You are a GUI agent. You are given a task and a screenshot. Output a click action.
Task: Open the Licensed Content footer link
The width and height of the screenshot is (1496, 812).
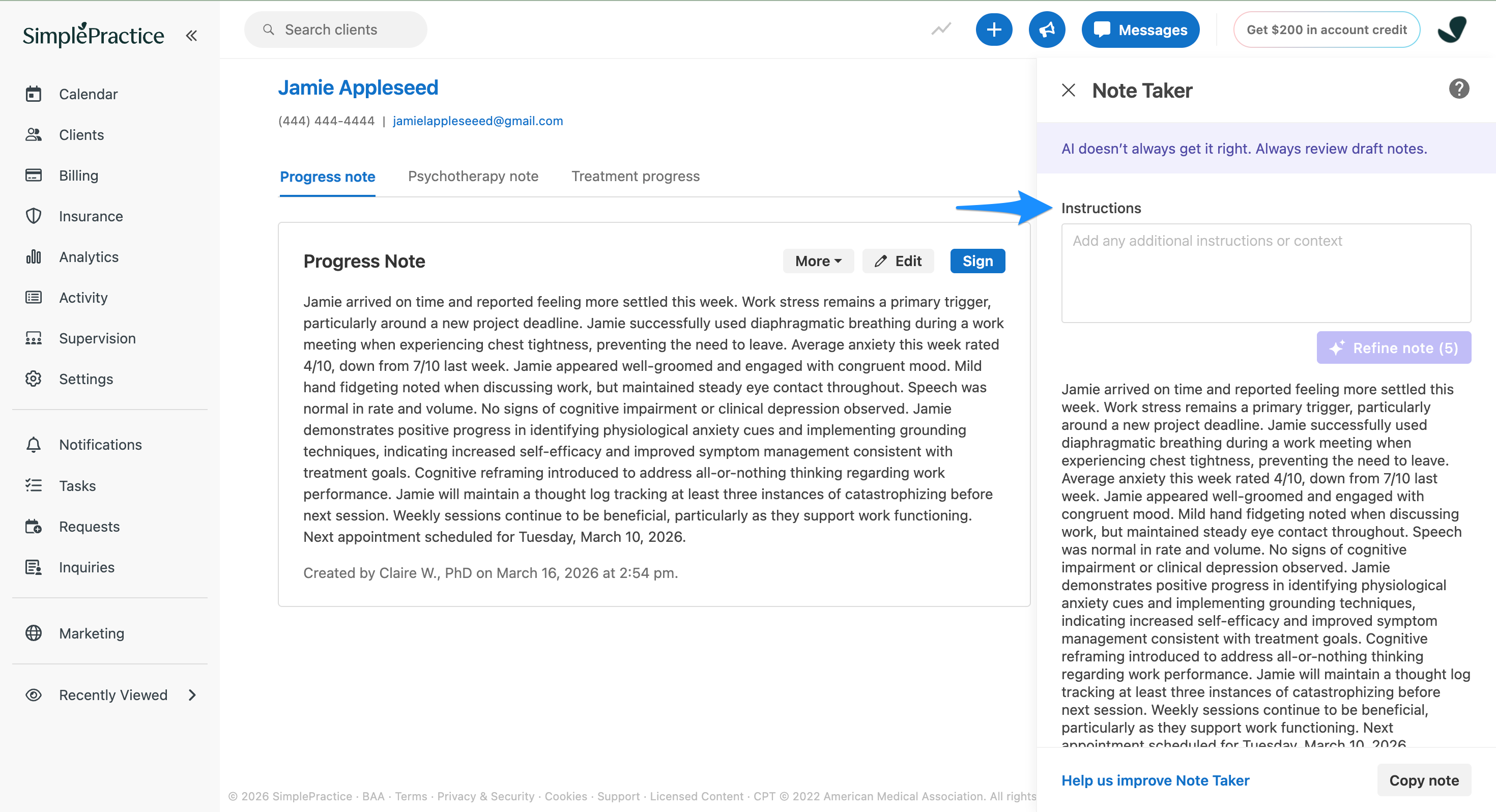point(696,796)
